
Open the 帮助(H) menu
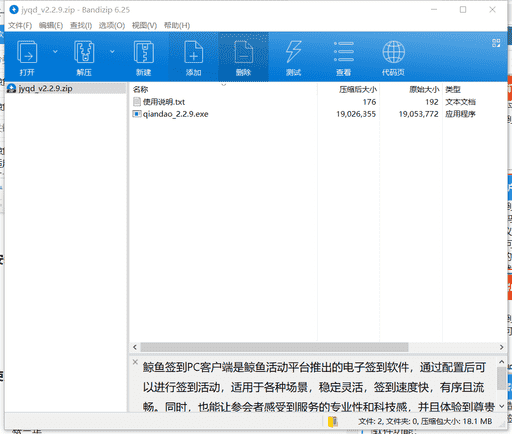177,26
